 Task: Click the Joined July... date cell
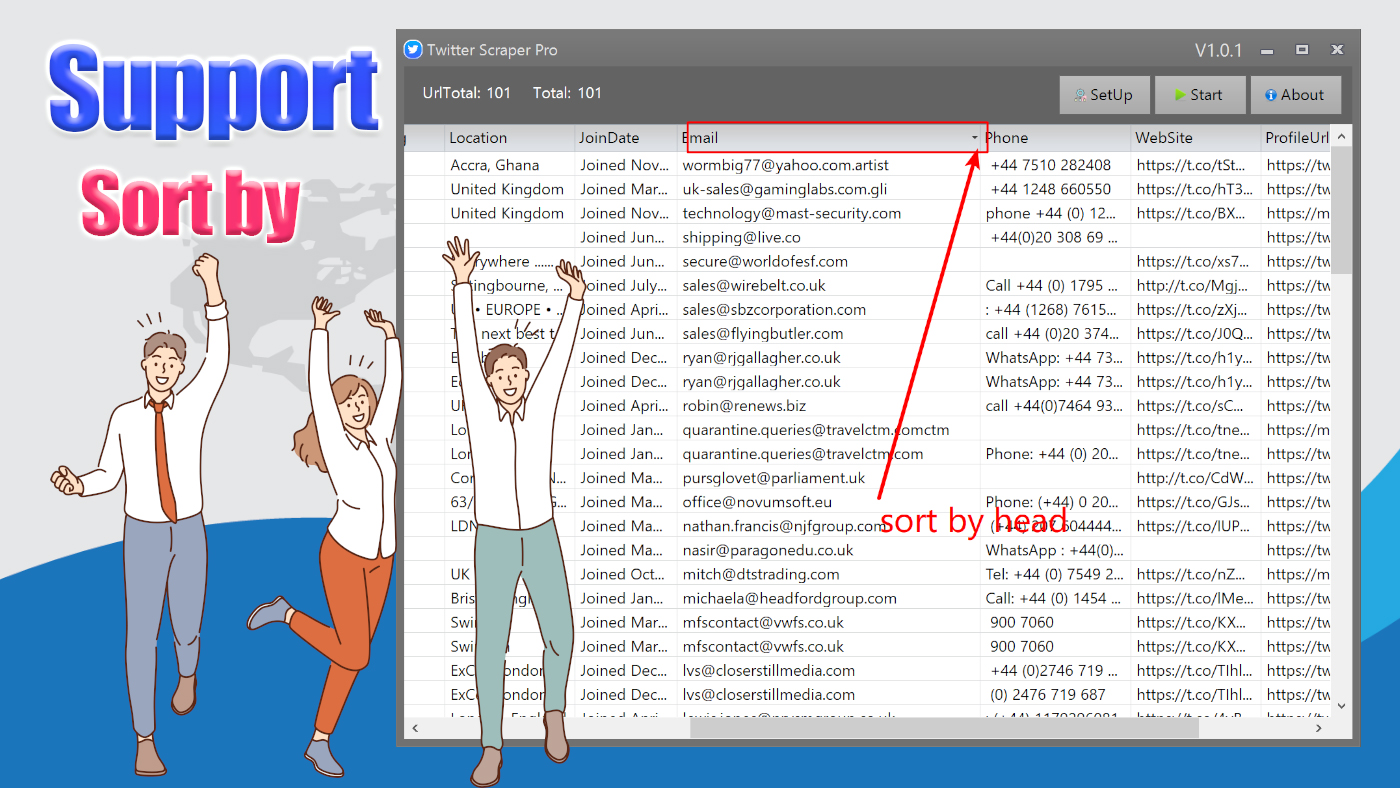tap(625, 285)
